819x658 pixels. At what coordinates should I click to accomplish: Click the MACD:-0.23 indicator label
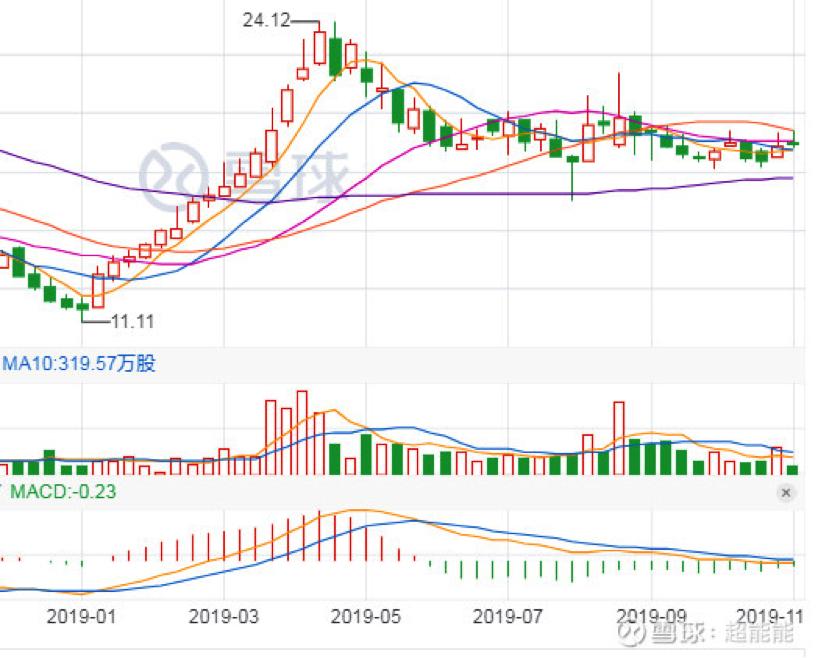point(63,491)
